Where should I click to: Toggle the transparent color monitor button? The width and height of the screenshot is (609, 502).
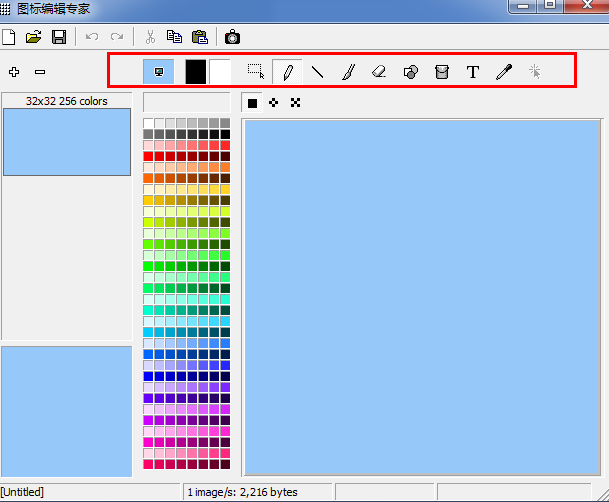point(158,72)
